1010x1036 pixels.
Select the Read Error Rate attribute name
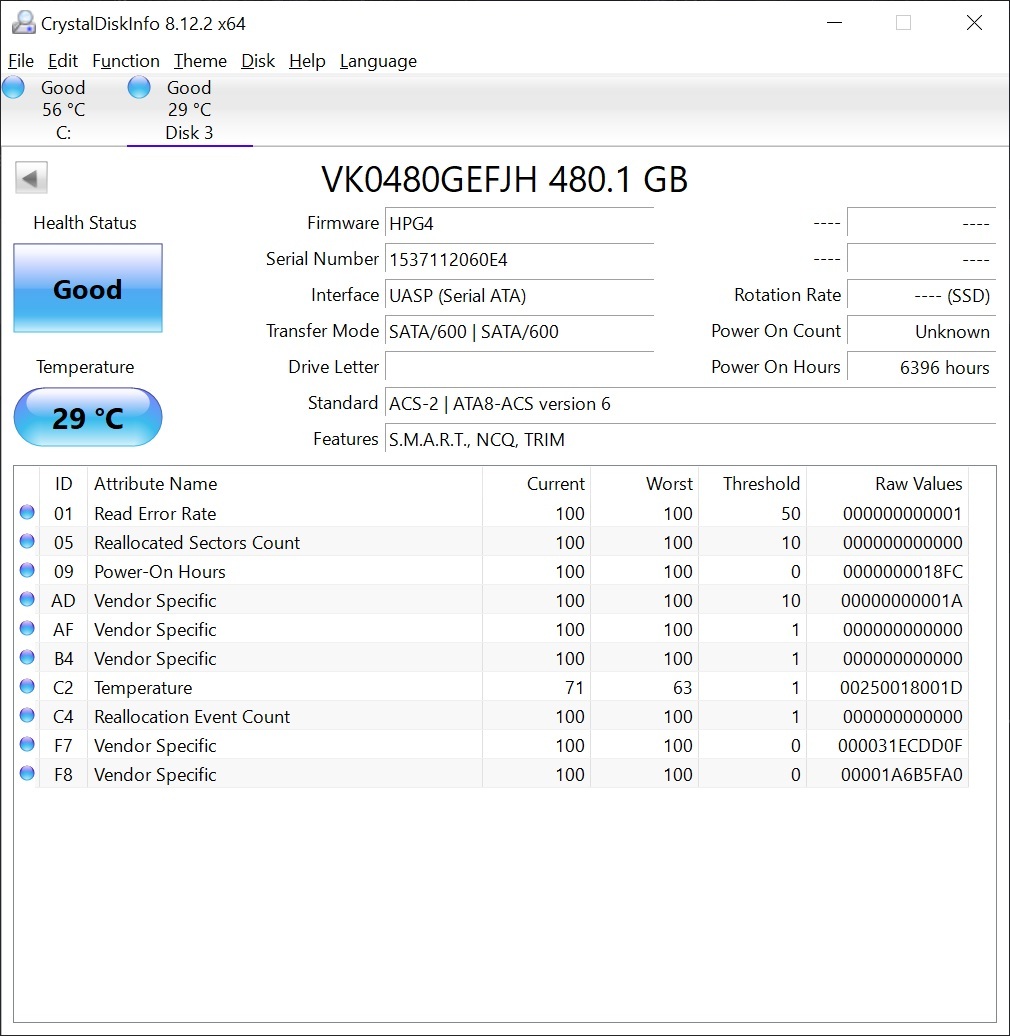click(x=155, y=513)
